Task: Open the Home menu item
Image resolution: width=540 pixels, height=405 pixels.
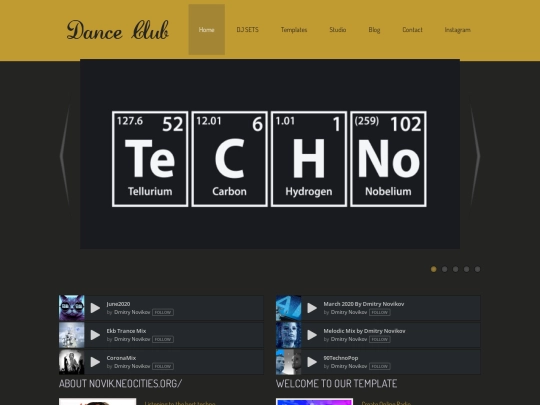Action: click(x=207, y=30)
